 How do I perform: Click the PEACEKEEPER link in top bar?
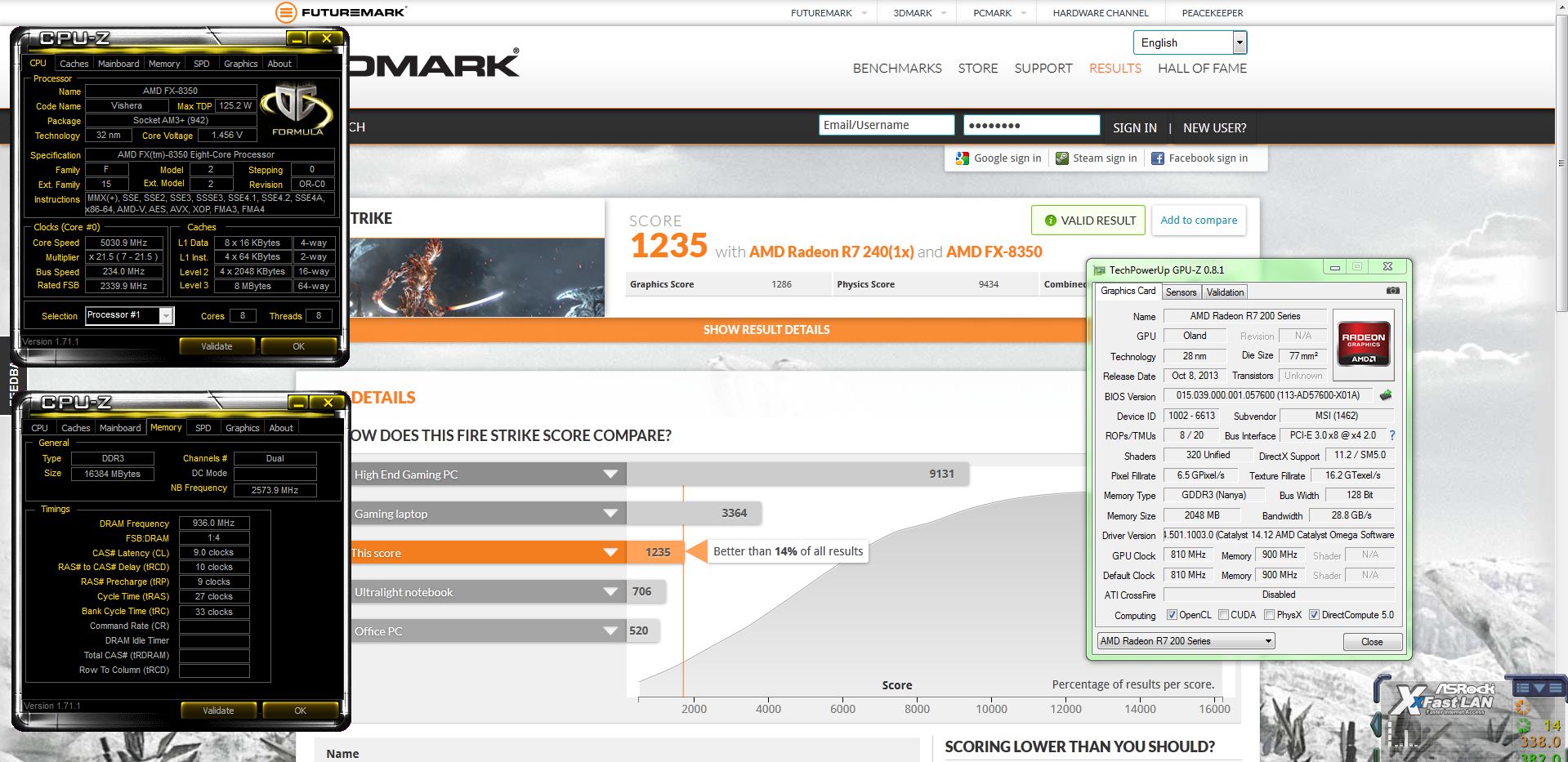1212,13
